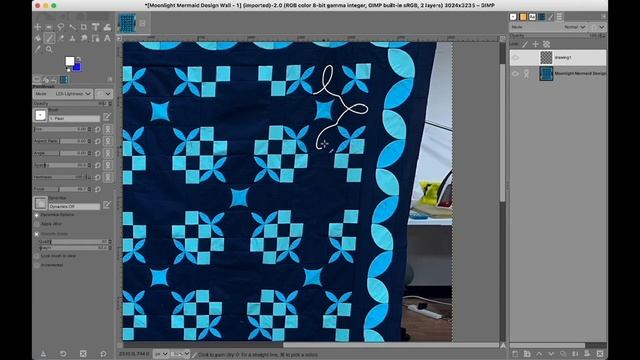Select the Crop tool

pyautogui.click(x=84, y=27)
